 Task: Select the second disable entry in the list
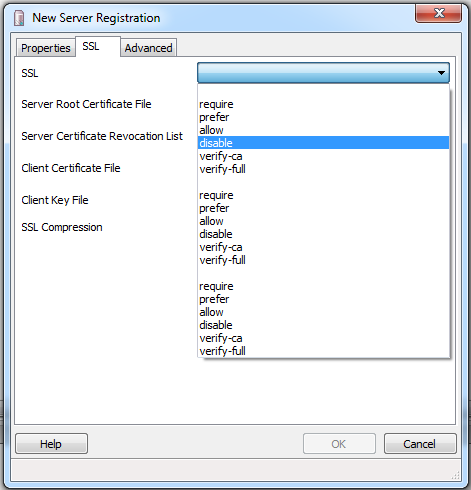[323, 234]
